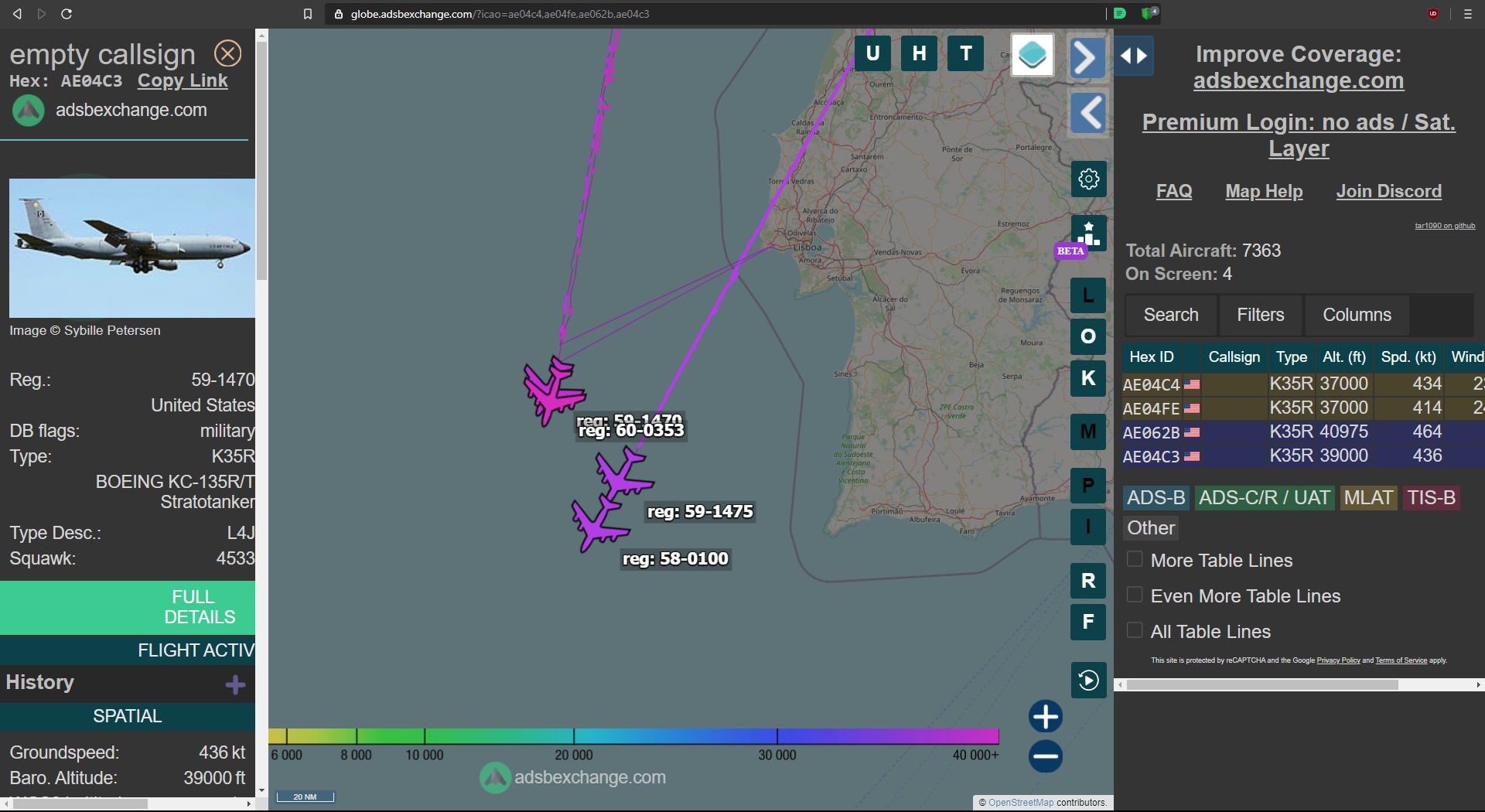The width and height of the screenshot is (1485, 812).
Task: Click the FLIGHT ACTIVITY button
Action: pos(128,650)
